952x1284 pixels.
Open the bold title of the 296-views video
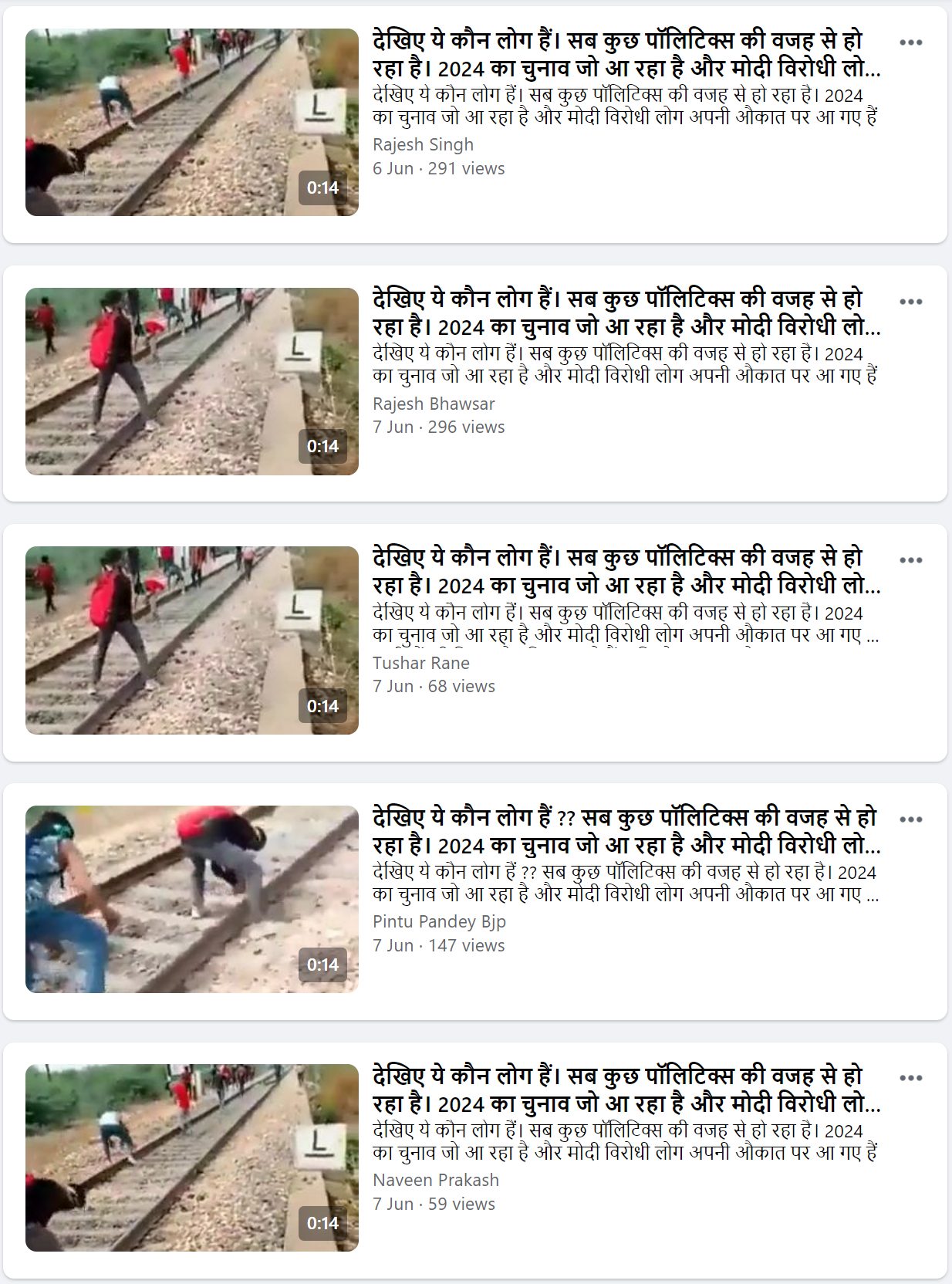click(x=626, y=313)
